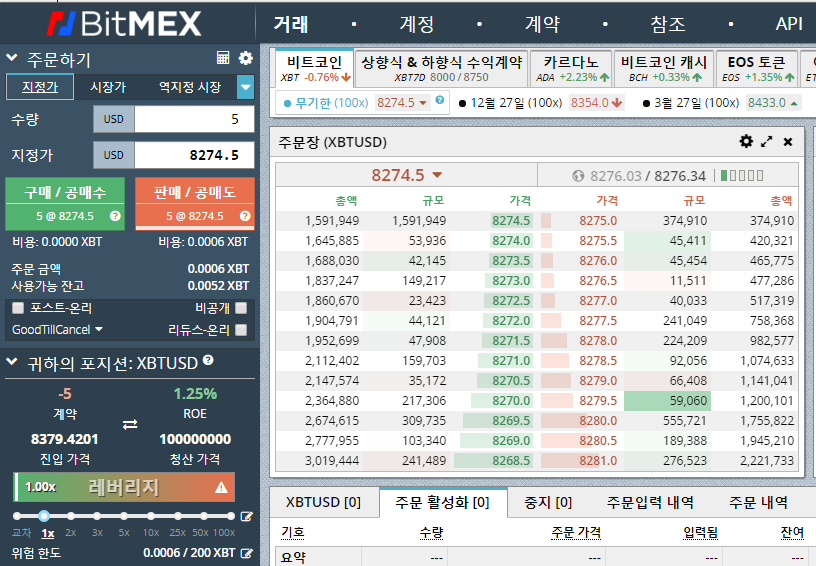Click help icon on buy button
This screenshot has height=566, width=816.
(115, 216)
